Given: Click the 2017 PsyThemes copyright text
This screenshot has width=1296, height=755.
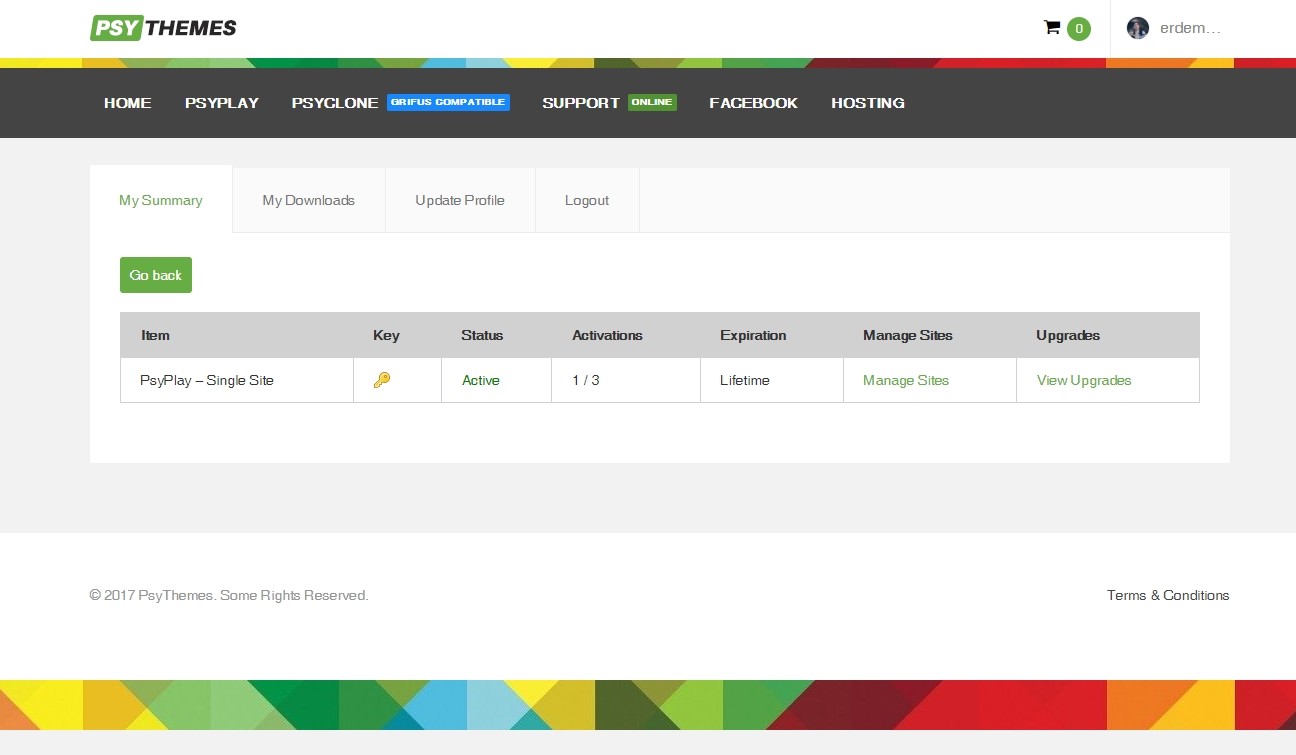Looking at the screenshot, I should pos(229,595).
